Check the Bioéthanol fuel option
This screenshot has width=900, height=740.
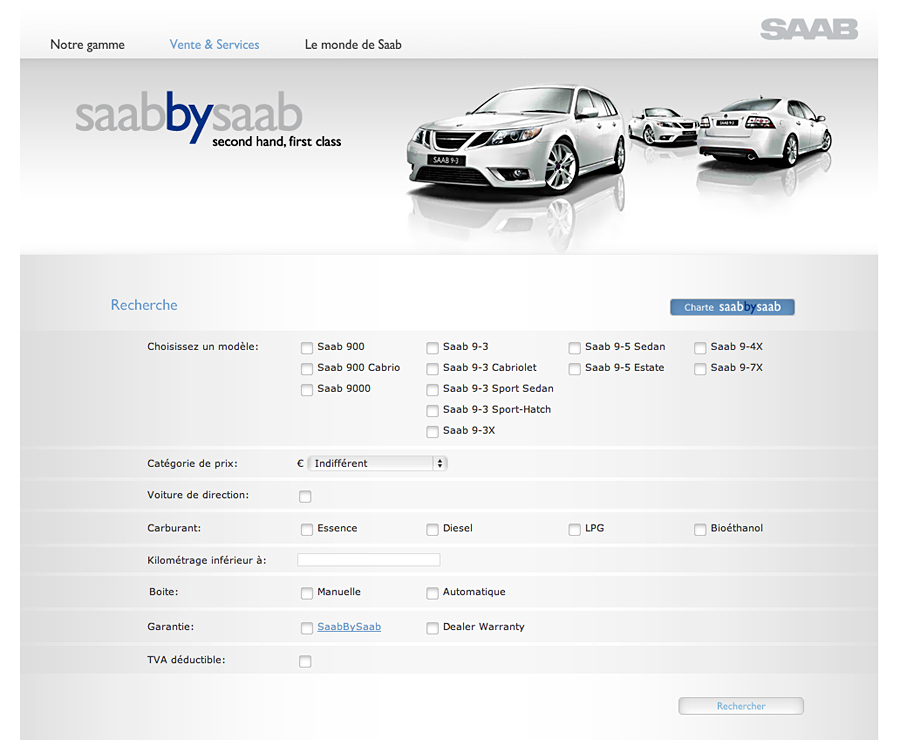(701, 529)
